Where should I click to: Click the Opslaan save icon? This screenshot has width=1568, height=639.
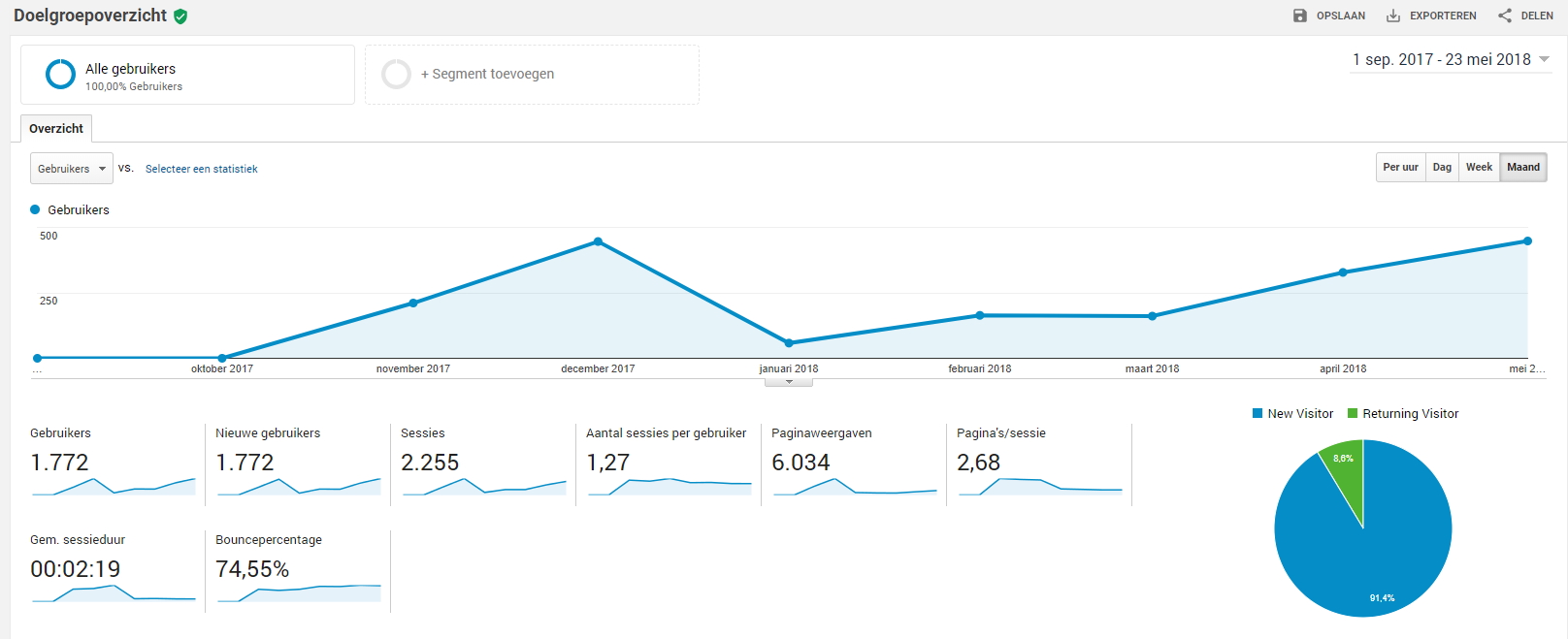pos(1300,16)
